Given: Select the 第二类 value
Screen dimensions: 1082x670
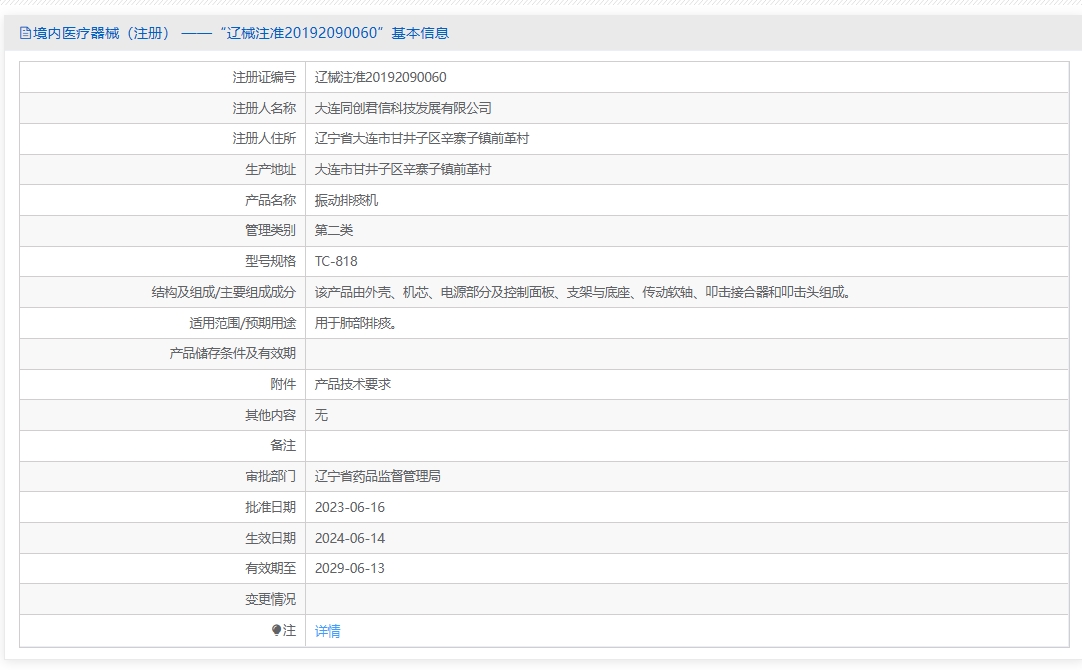Looking at the screenshot, I should [x=334, y=230].
